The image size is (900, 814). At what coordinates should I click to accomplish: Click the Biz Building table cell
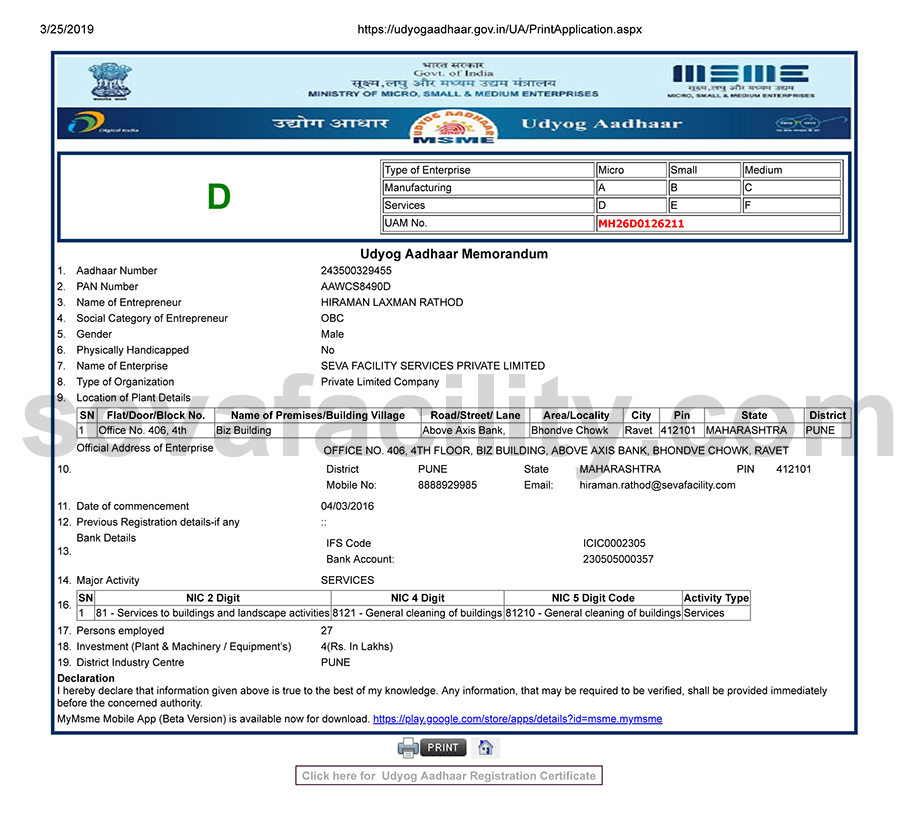(317, 431)
